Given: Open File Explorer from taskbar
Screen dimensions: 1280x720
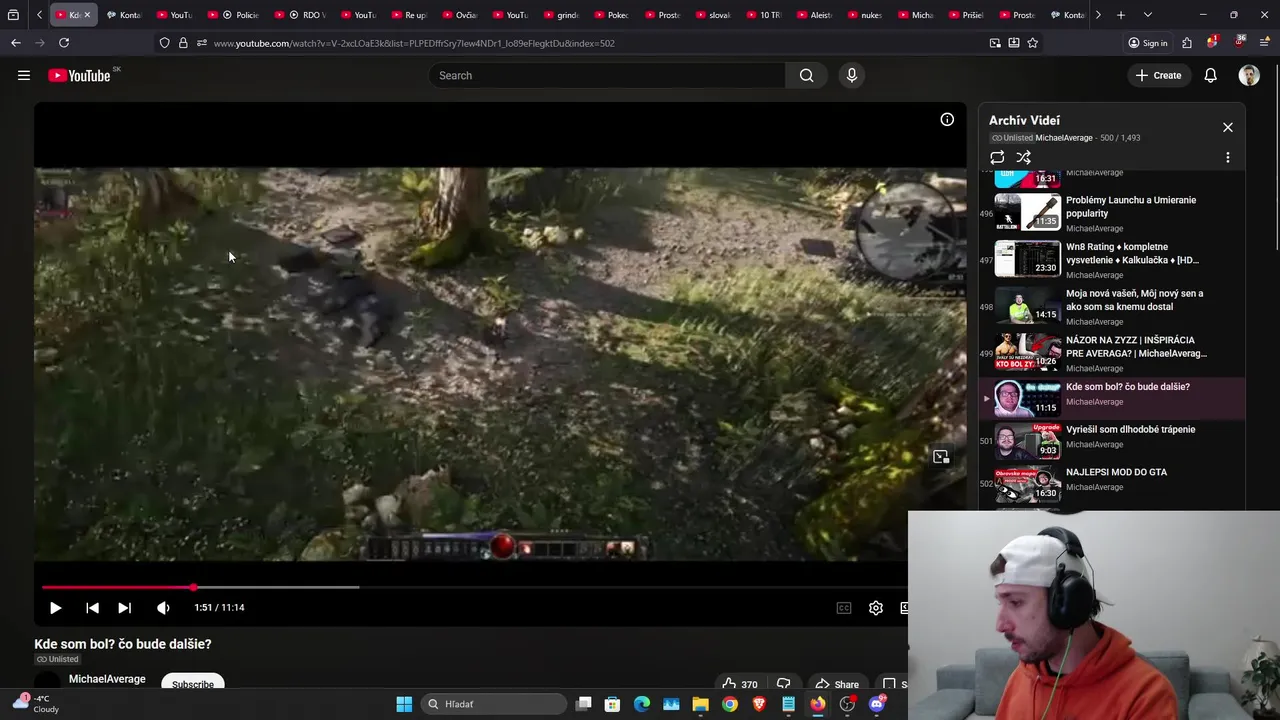Looking at the screenshot, I should pos(700,704).
